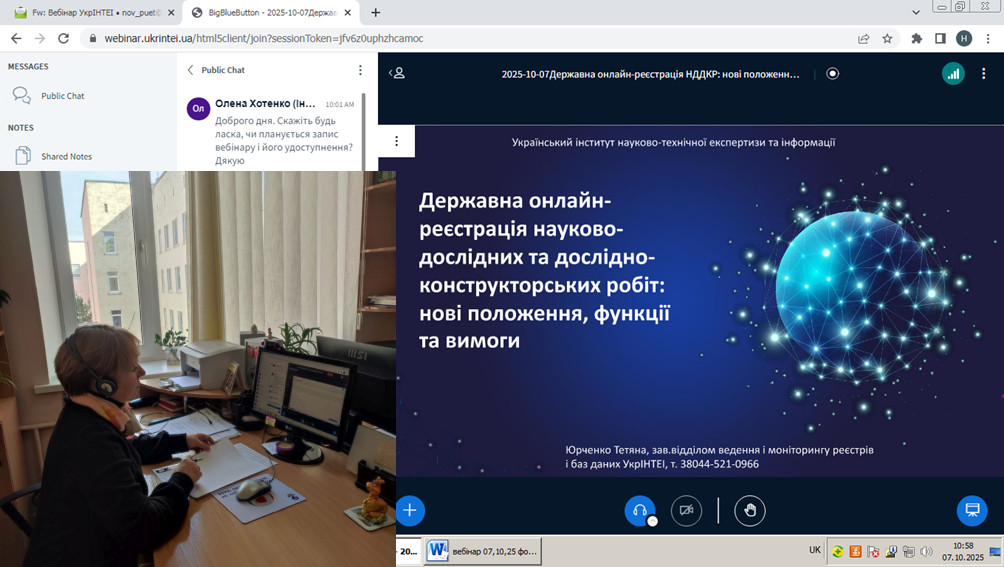The width and height of the screenshot is (1004, 567).
Task: Open Shared Notes in the sidebar
Action: pos(66,156)
